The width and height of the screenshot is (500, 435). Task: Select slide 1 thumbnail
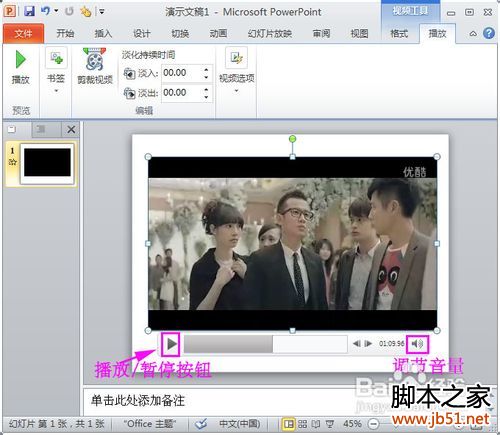pos(47,163)
